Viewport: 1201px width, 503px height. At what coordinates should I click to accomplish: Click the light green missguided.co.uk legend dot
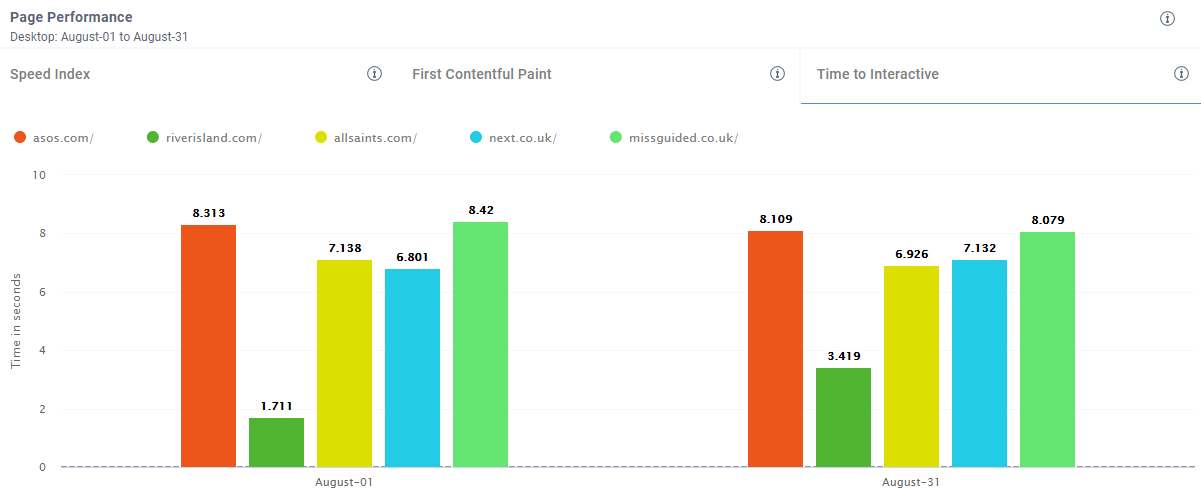tap(615, 138)
